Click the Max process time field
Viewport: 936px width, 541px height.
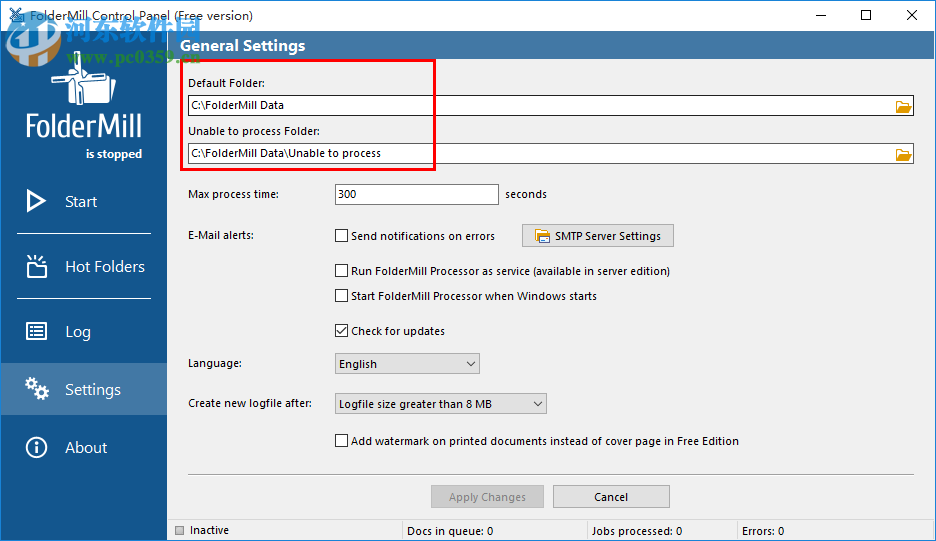pyautogui.click(x=416, y=194)
